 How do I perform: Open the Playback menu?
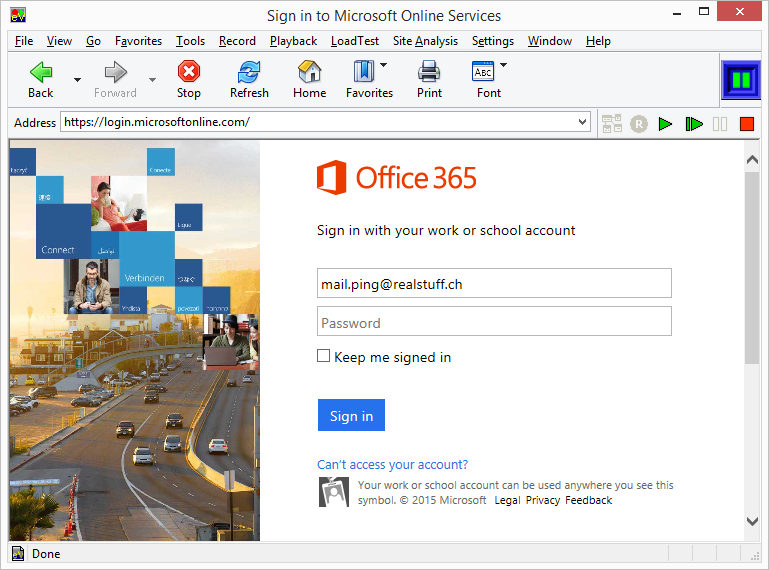coord(293,41)
